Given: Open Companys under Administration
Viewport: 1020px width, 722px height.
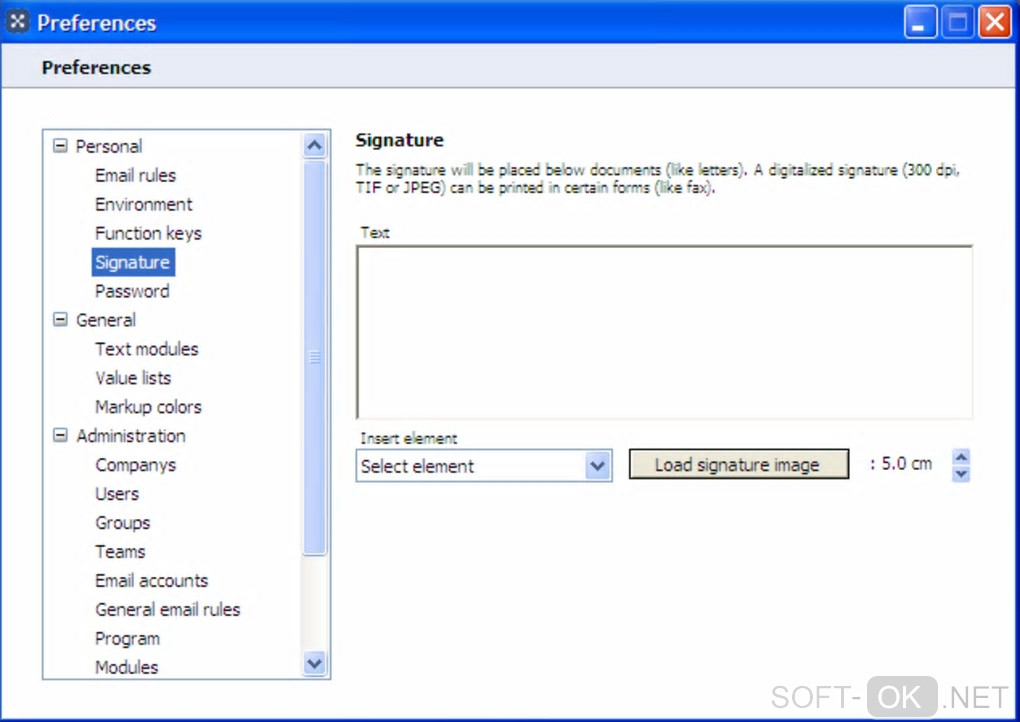Looking at the screenshot, I should tap(135, 465).
